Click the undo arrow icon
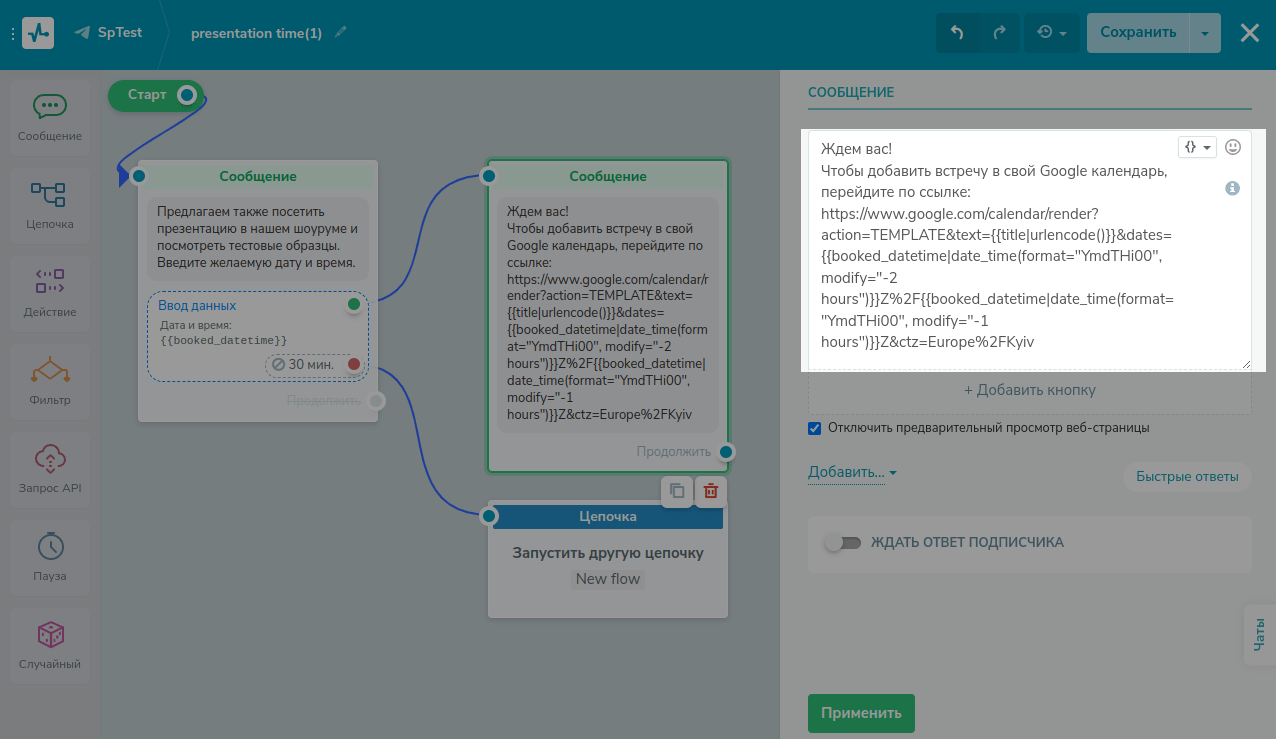 (x=957, y=32)
